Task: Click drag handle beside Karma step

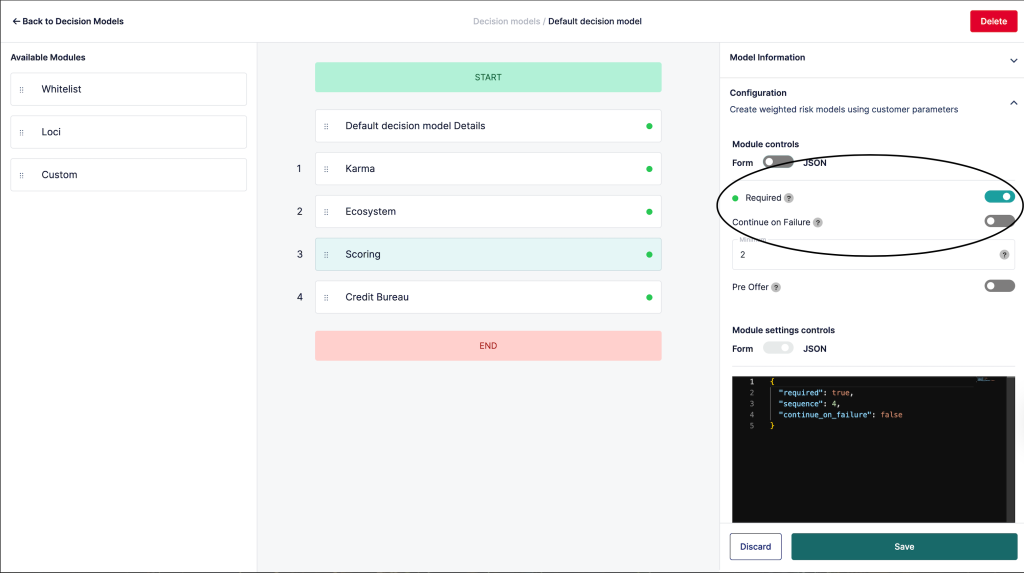Action: coord(326,169)
